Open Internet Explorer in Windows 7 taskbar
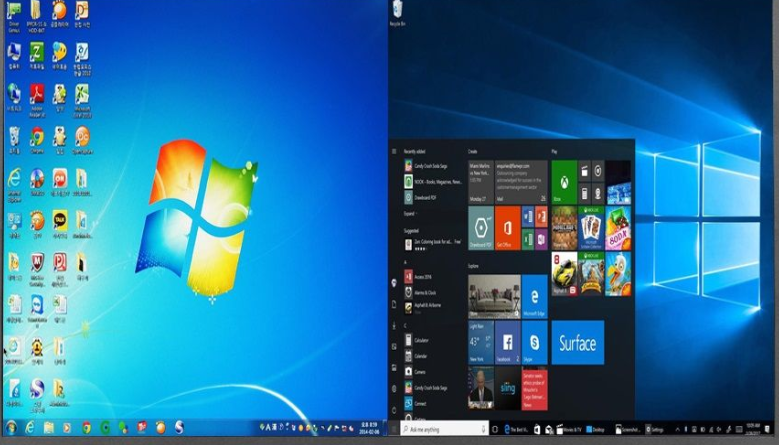 point(30,427)
